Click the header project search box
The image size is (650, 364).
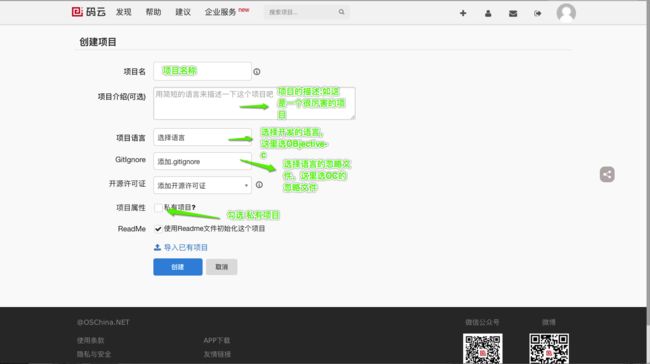pos(307,12)
